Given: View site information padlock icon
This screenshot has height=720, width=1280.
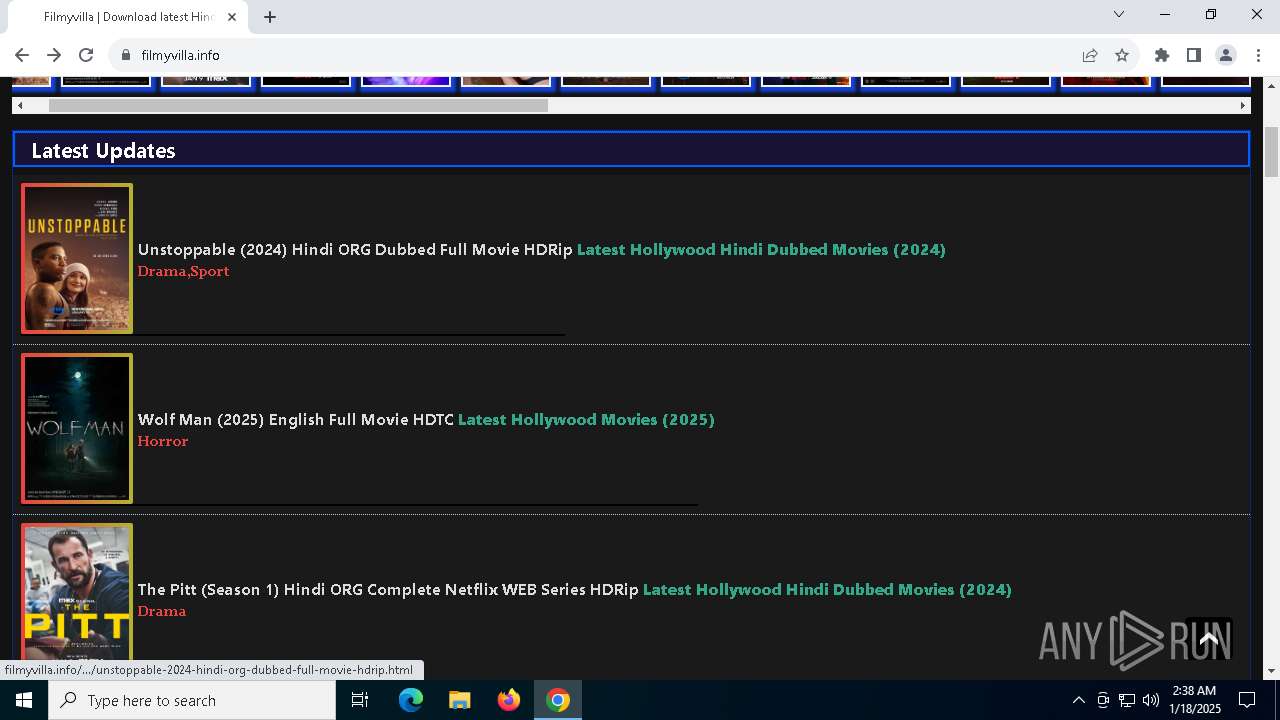Looking at the screenshot, I should pyautogui.click(x=126, y=55).
